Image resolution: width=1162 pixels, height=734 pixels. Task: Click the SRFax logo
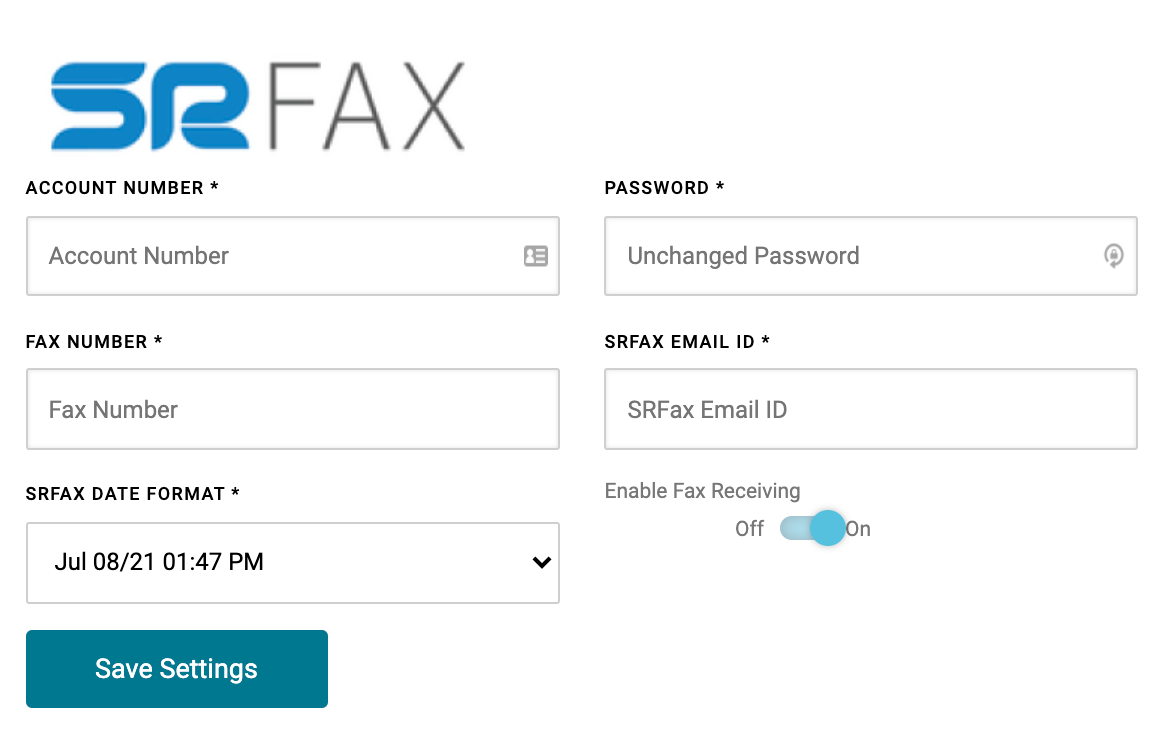[x=257, y=106]
